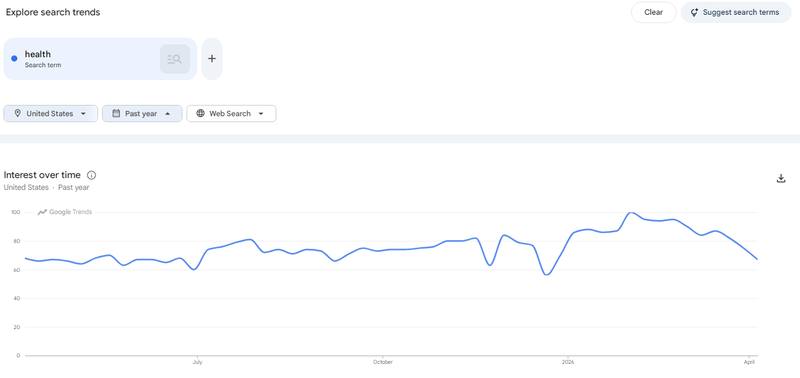Viewport: 800px width, 378px height.
Task: Open Suggest search terms
Action: pos(736,12)
